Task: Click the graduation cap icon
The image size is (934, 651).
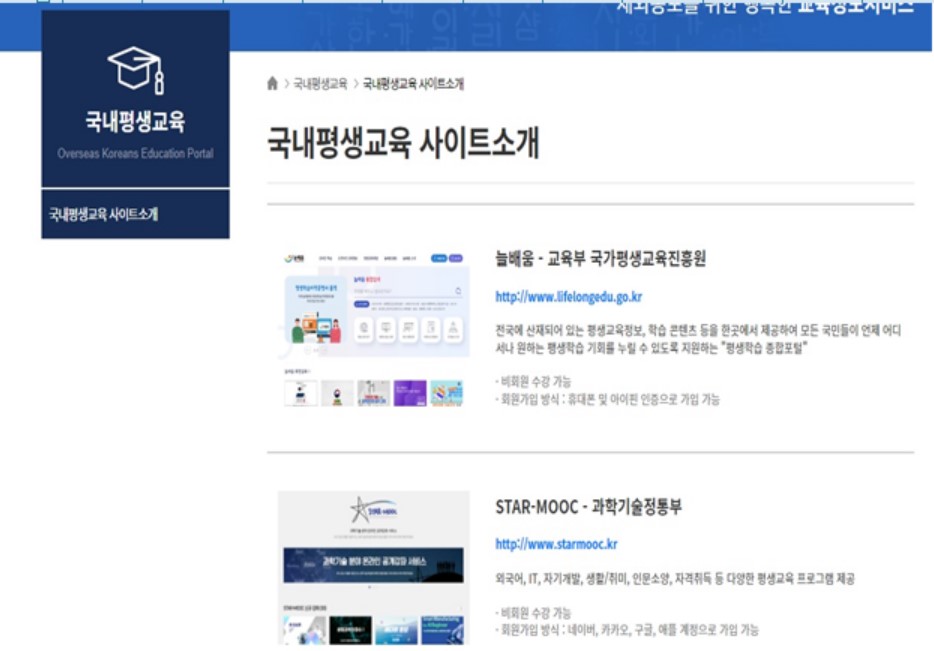Action: point(136,70)
